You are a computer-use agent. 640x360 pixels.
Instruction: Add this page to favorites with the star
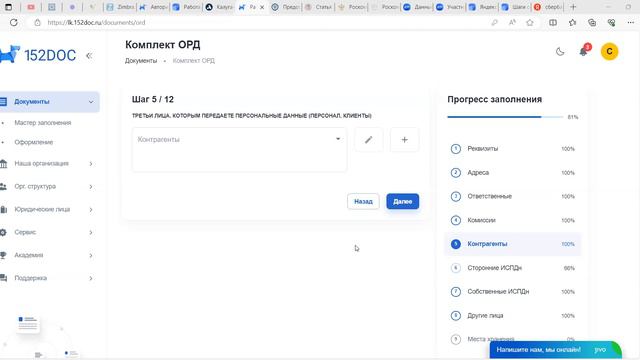530,22
